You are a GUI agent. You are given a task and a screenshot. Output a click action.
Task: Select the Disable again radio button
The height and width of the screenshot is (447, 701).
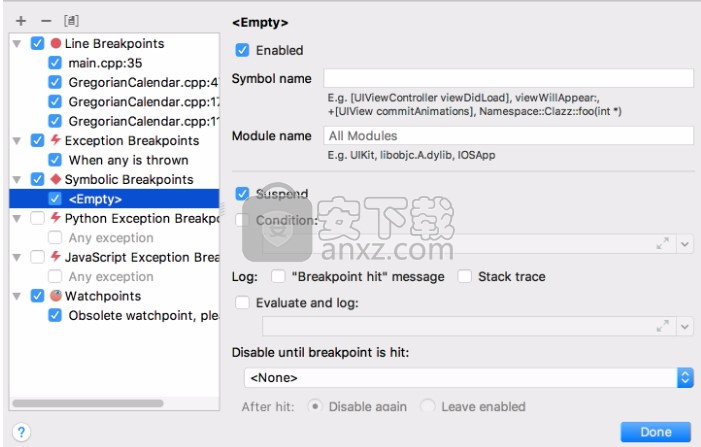(x=315, y=406)
